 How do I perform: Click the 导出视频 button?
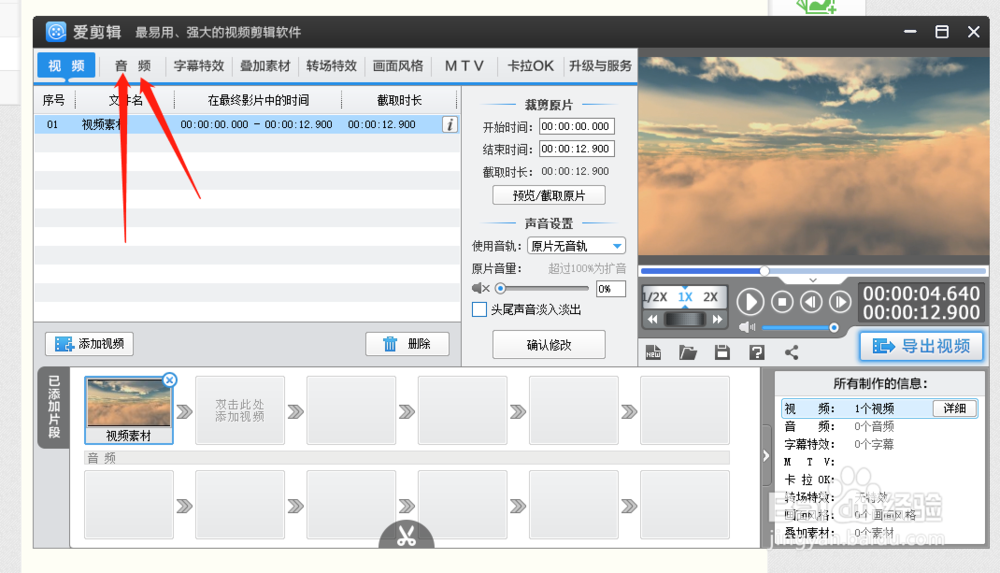tap(921, 346)
